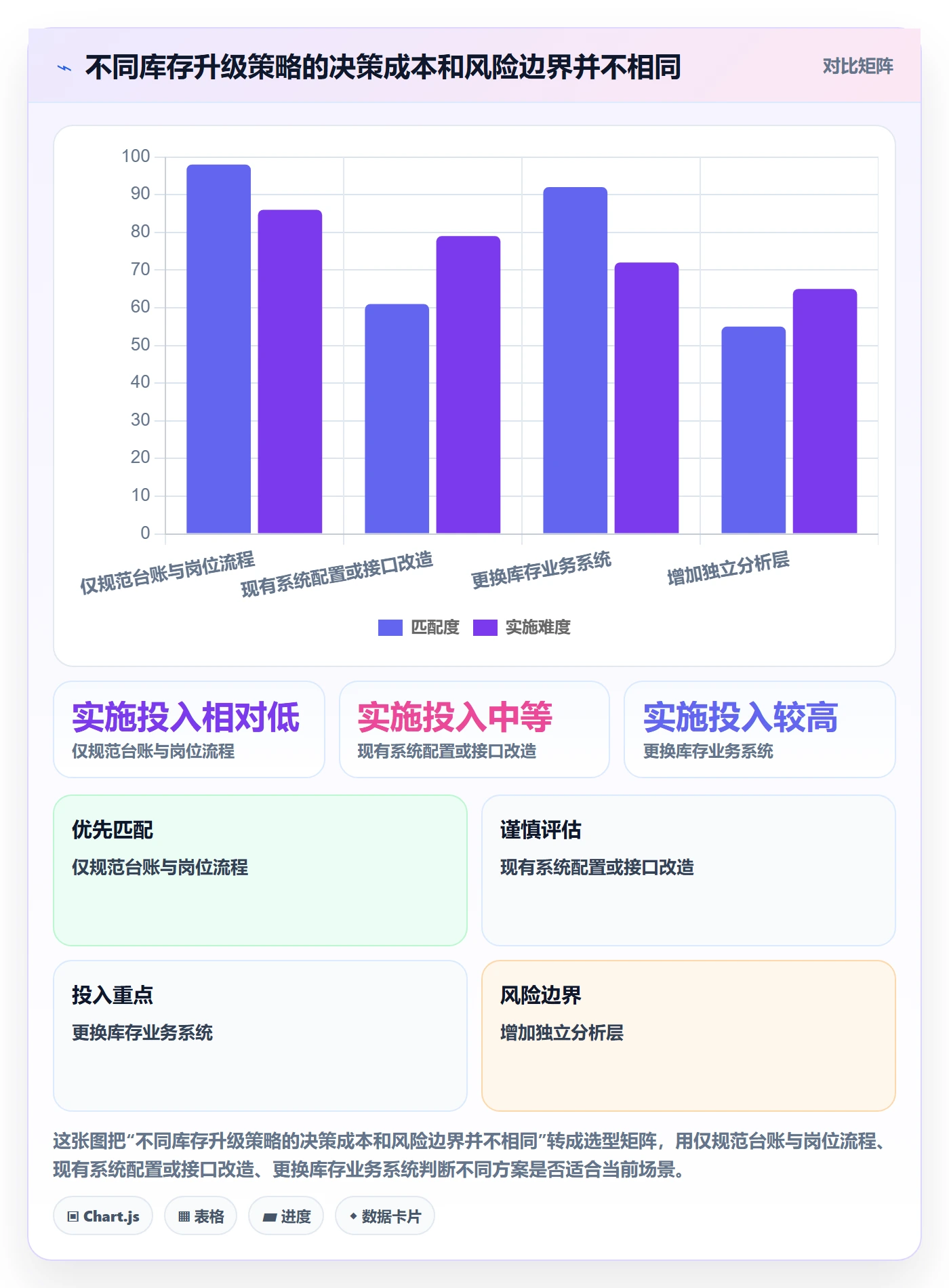Click the 实施投入中等 heading

coord(455,717)
